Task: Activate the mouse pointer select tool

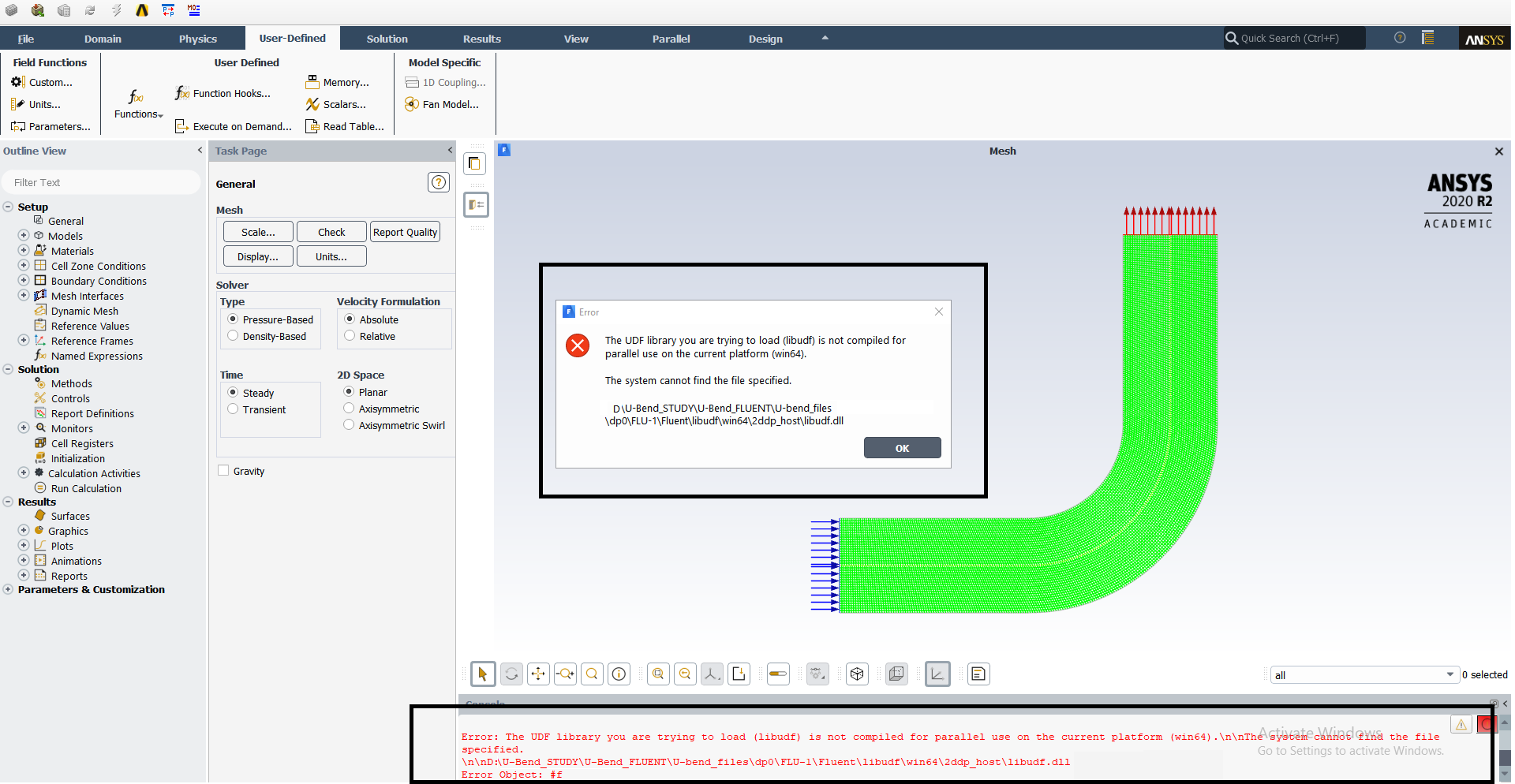Action: (483, 674)
